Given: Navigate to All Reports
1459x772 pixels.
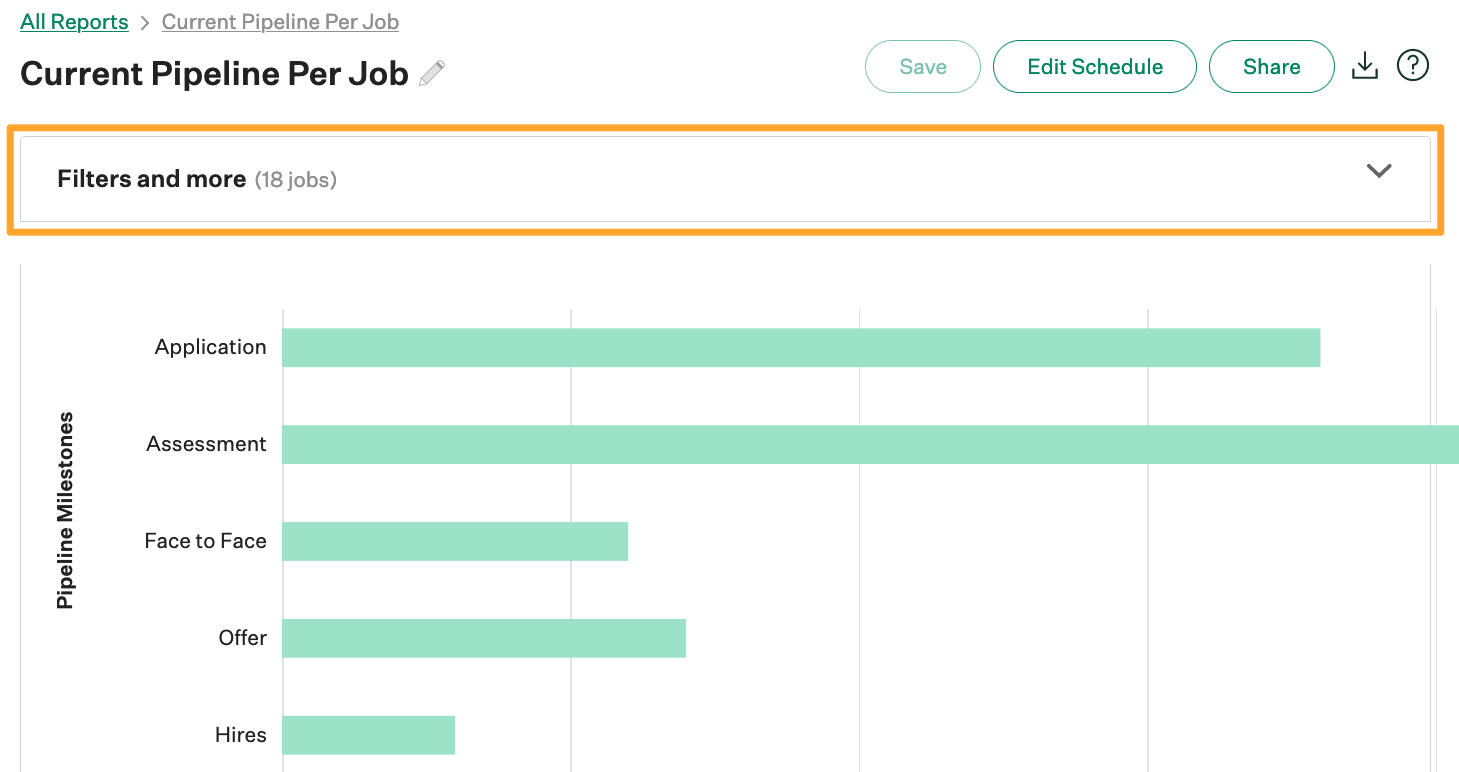Looking at the screenshot, I should [74, 21].
